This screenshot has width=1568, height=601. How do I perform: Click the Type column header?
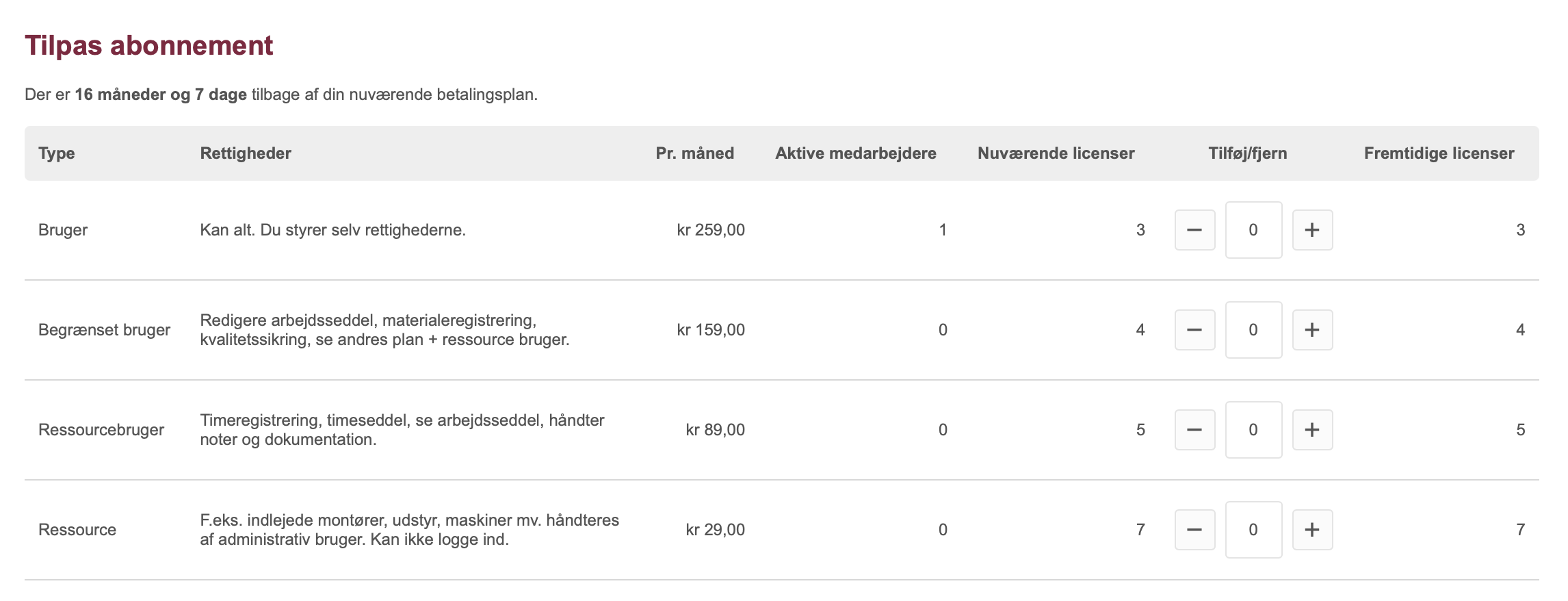(x=57, y=153)
